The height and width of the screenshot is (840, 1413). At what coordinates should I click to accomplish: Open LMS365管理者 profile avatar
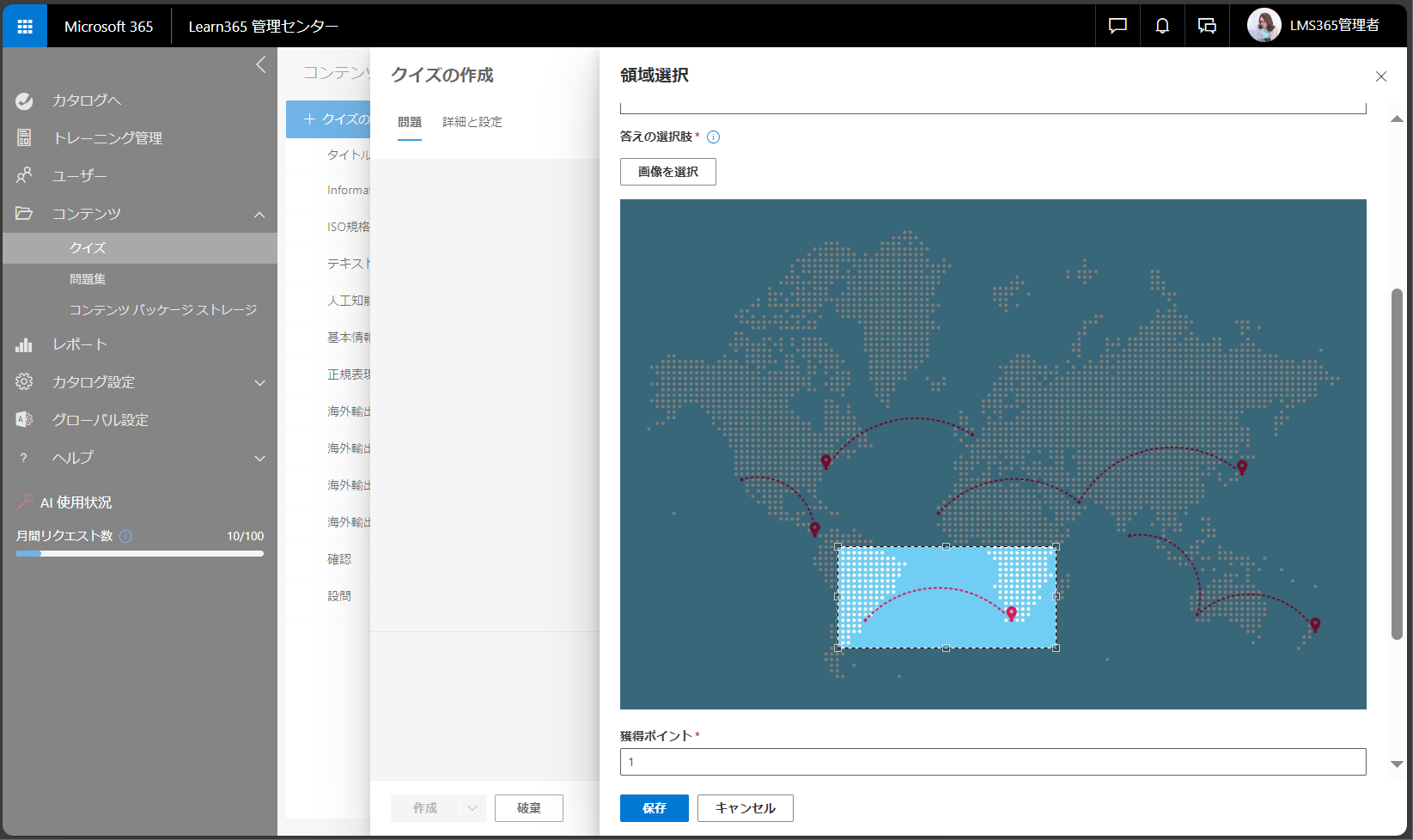1264,26
